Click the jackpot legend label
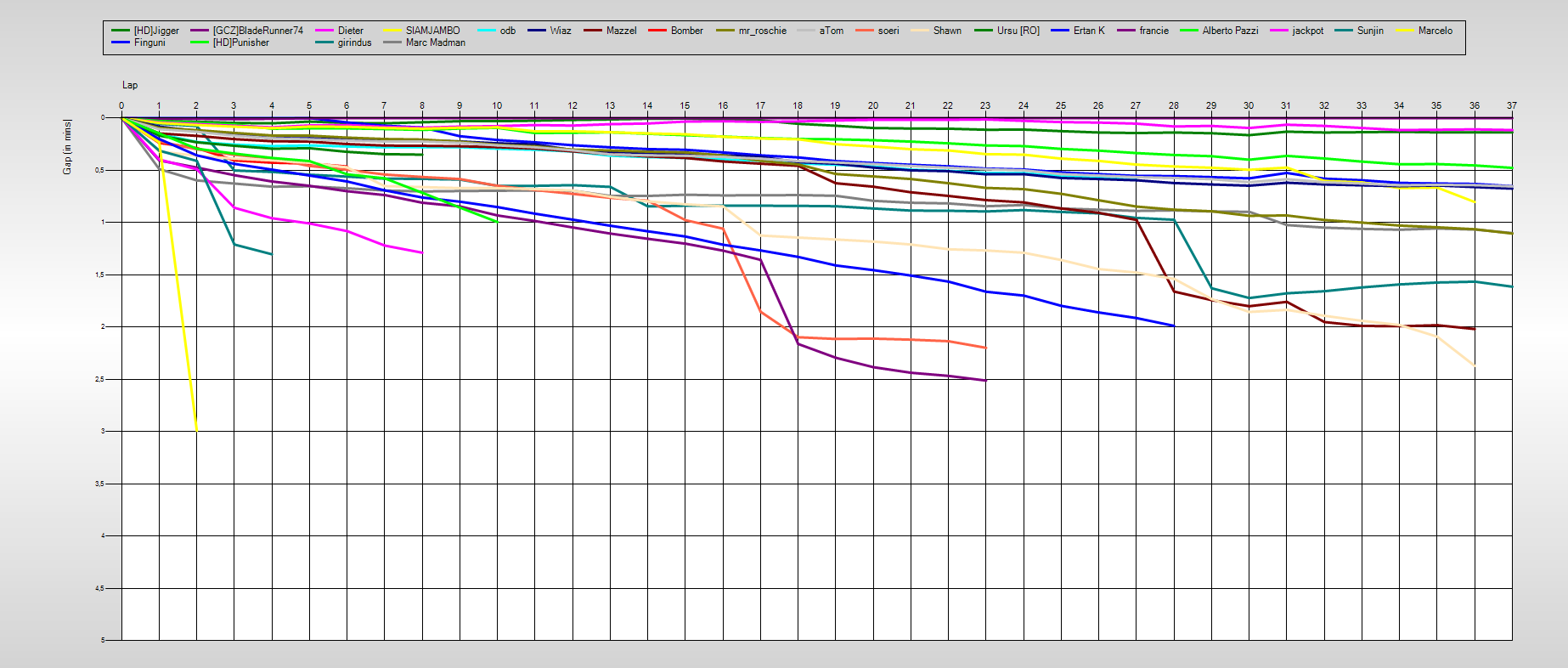 [1307, 31]
